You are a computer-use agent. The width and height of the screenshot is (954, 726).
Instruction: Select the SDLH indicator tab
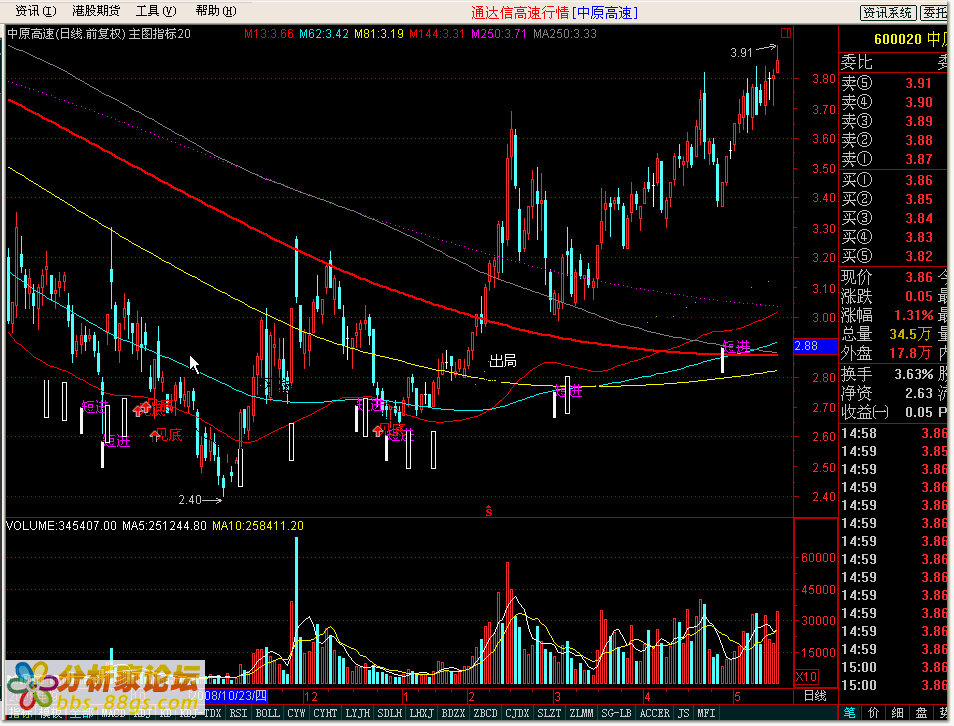tap(389, 713)
